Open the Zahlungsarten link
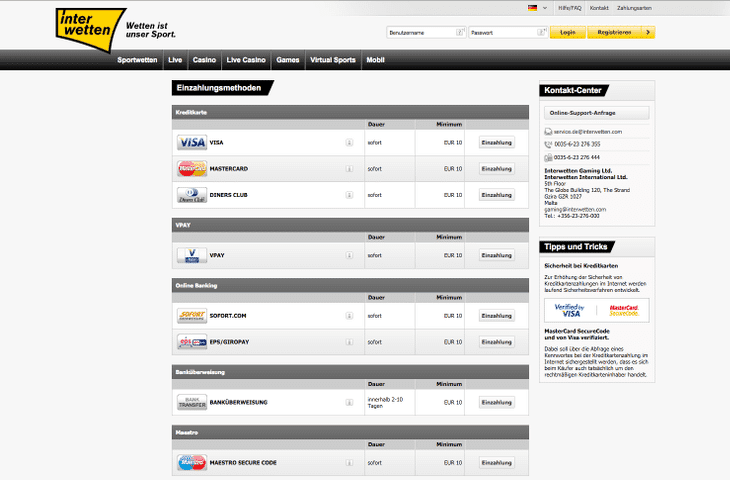The image size is (730, 480). (x=634, y=8)
